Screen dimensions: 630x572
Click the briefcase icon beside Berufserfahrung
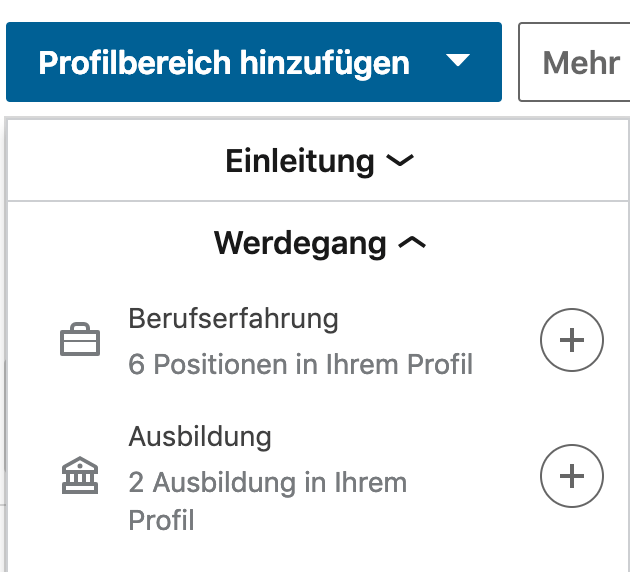80,339
